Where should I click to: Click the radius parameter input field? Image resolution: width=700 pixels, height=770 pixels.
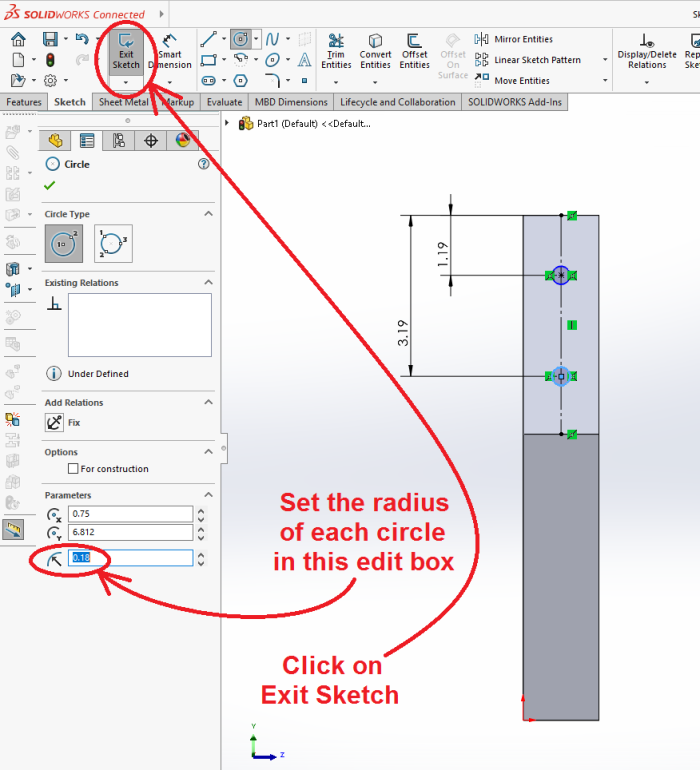click(130, 558)
